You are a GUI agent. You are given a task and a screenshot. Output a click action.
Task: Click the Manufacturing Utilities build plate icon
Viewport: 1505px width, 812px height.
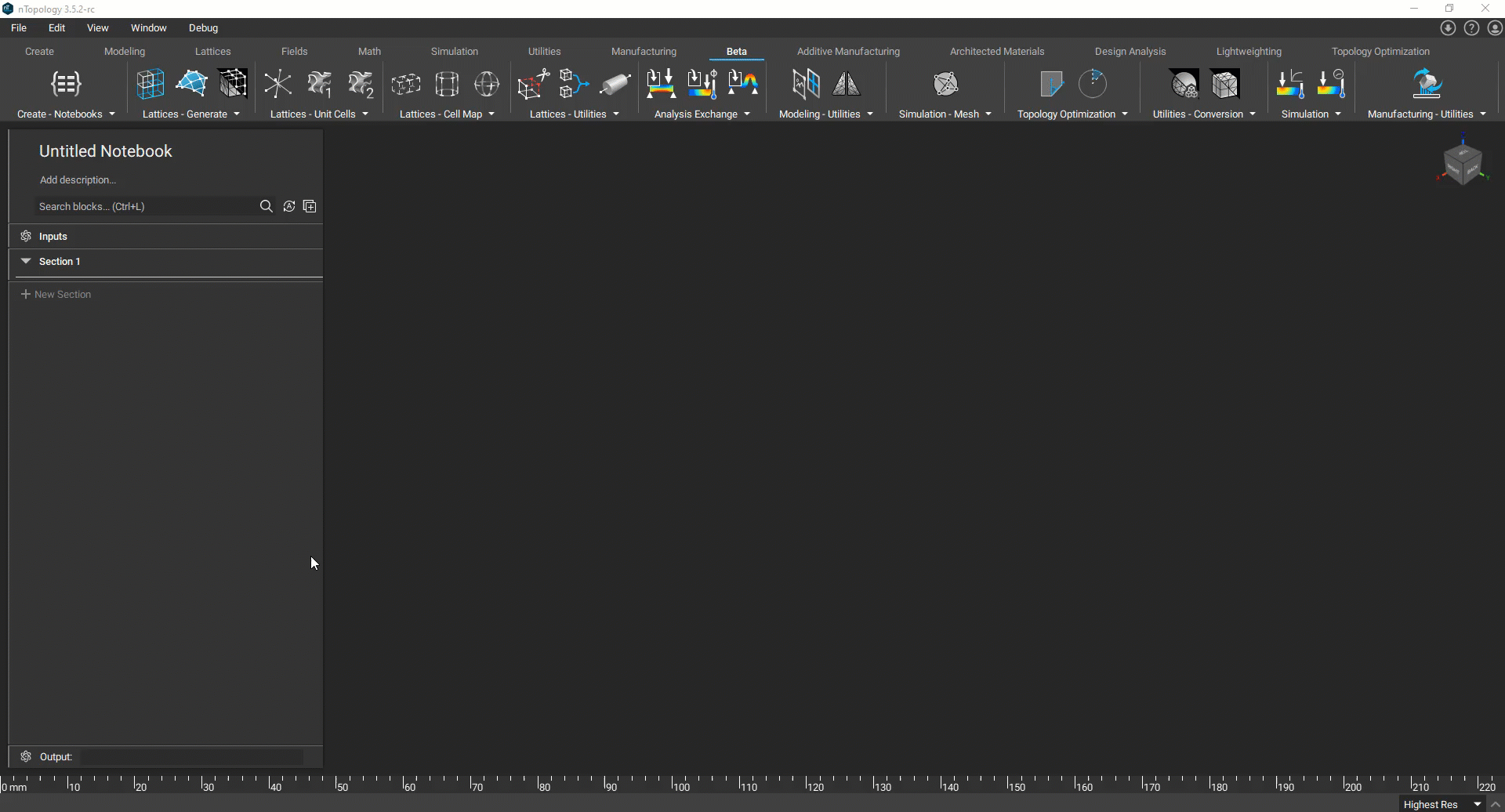click(1427, 84)
